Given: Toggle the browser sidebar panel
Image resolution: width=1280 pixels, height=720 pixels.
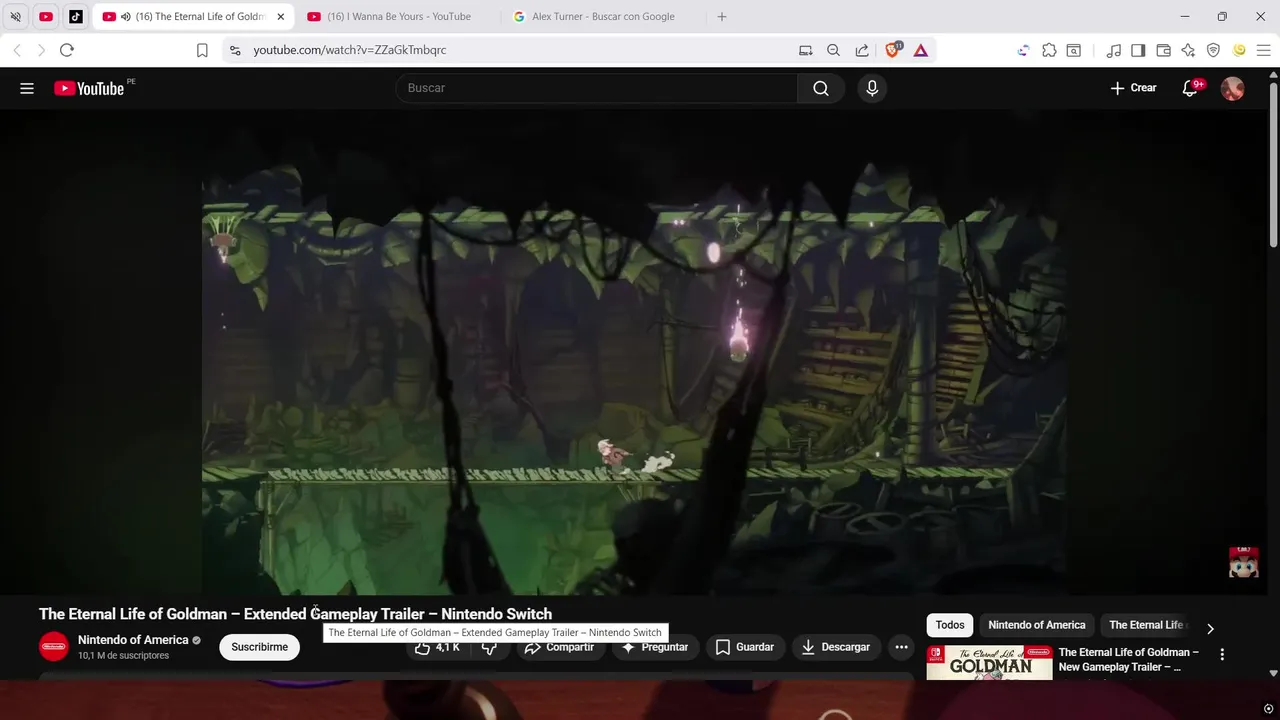Looking at the screenshot, I should click(x=1138, y=50).
